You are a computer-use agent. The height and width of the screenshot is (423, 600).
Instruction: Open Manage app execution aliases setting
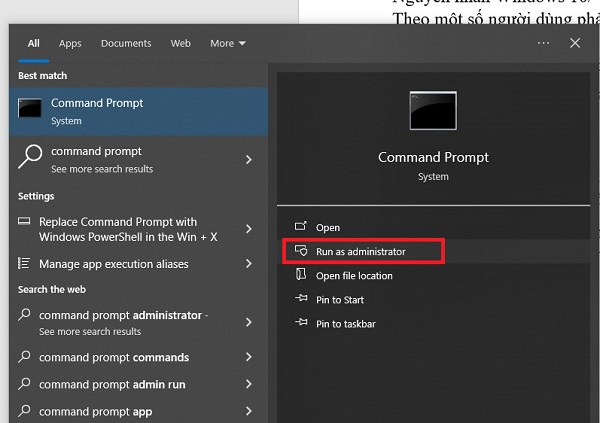click(139, 264)
